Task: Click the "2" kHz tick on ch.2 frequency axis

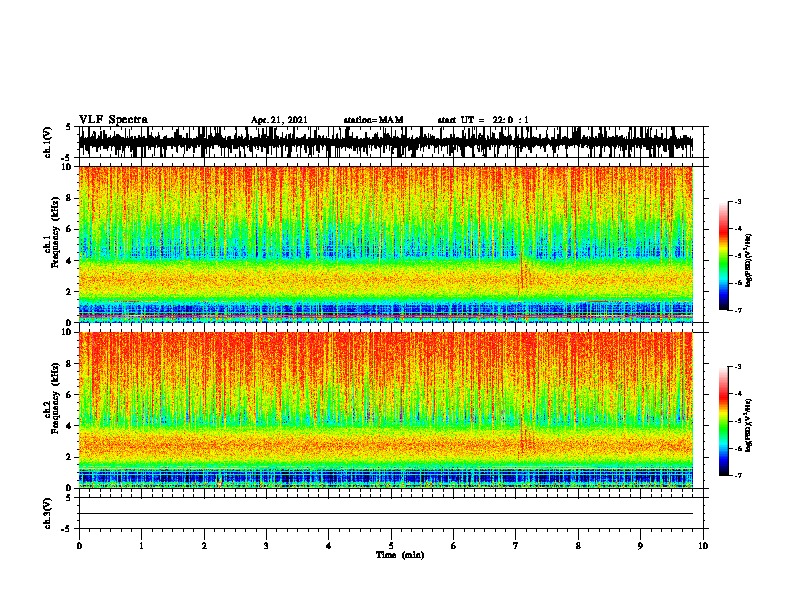Action: [70, 457]
